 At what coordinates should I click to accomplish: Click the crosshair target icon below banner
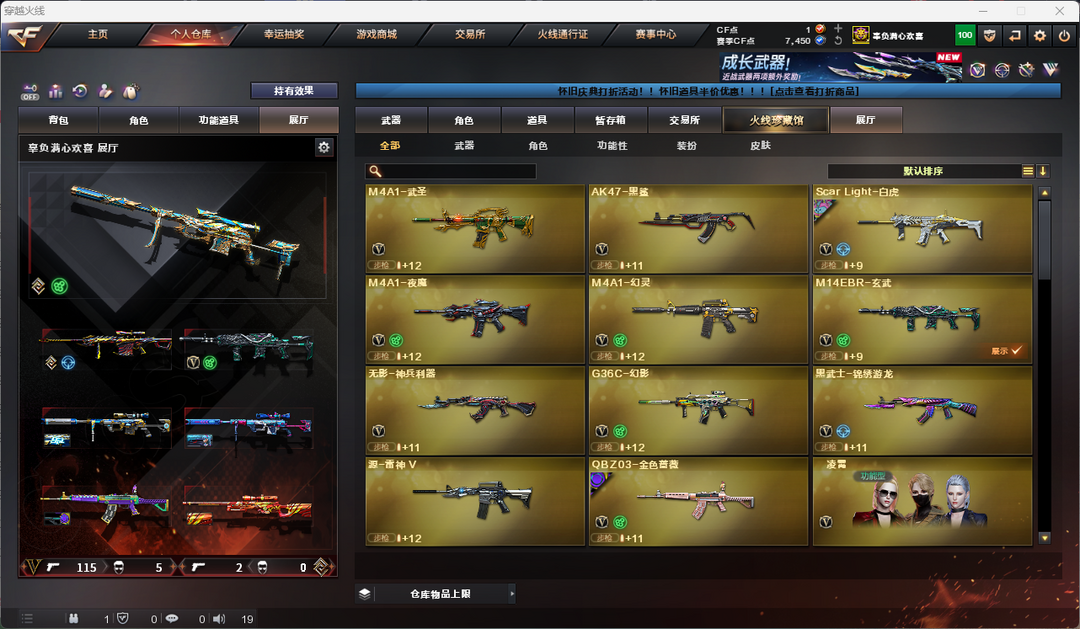point(1002,70)
